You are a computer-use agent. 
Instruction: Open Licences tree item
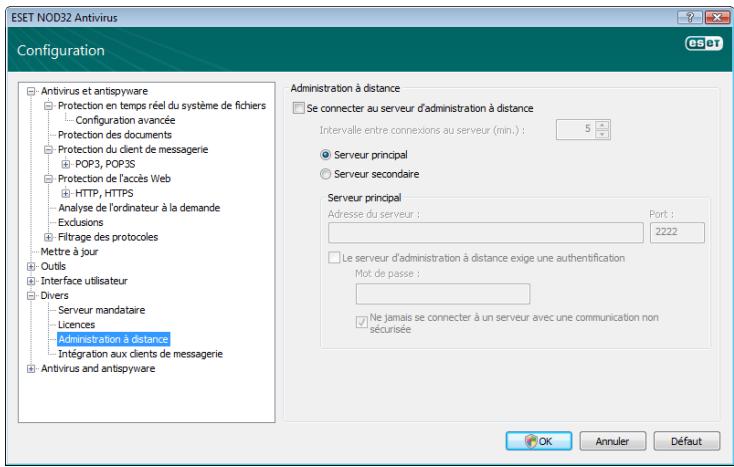[x=76, y=325]
